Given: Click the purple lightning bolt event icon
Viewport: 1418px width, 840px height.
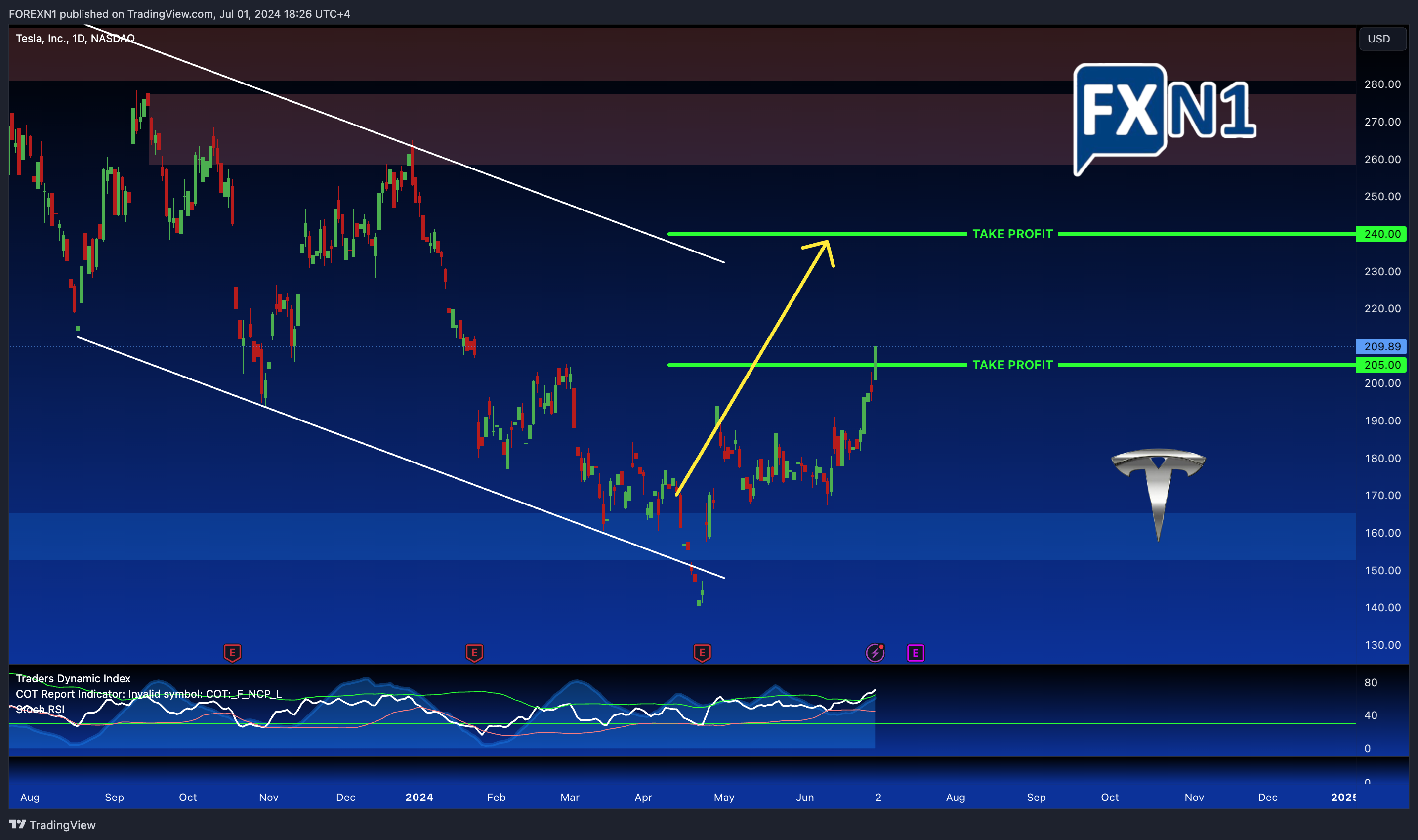Looking at the screenshot, I should pyautogui.click(x=875, y=653).
